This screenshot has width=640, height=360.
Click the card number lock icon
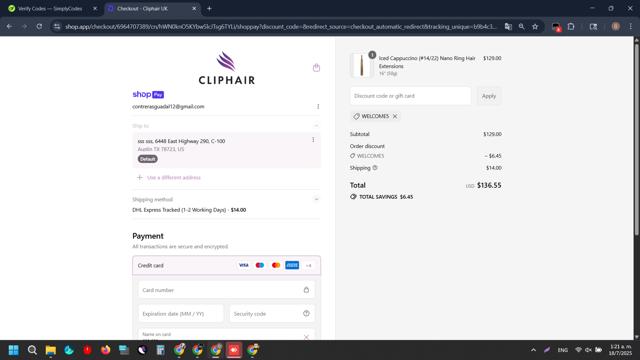pos(306,290)
